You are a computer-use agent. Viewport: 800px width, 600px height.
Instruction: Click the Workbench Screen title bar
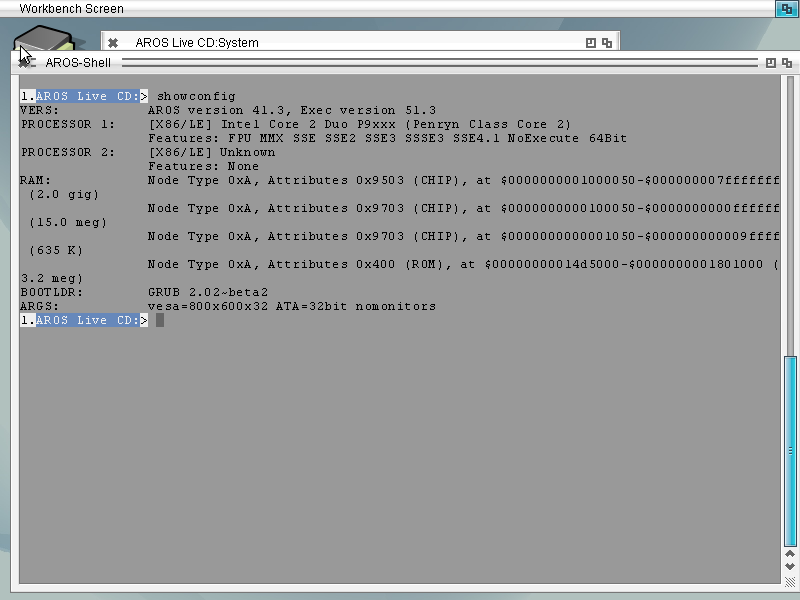tap(388, 8)
